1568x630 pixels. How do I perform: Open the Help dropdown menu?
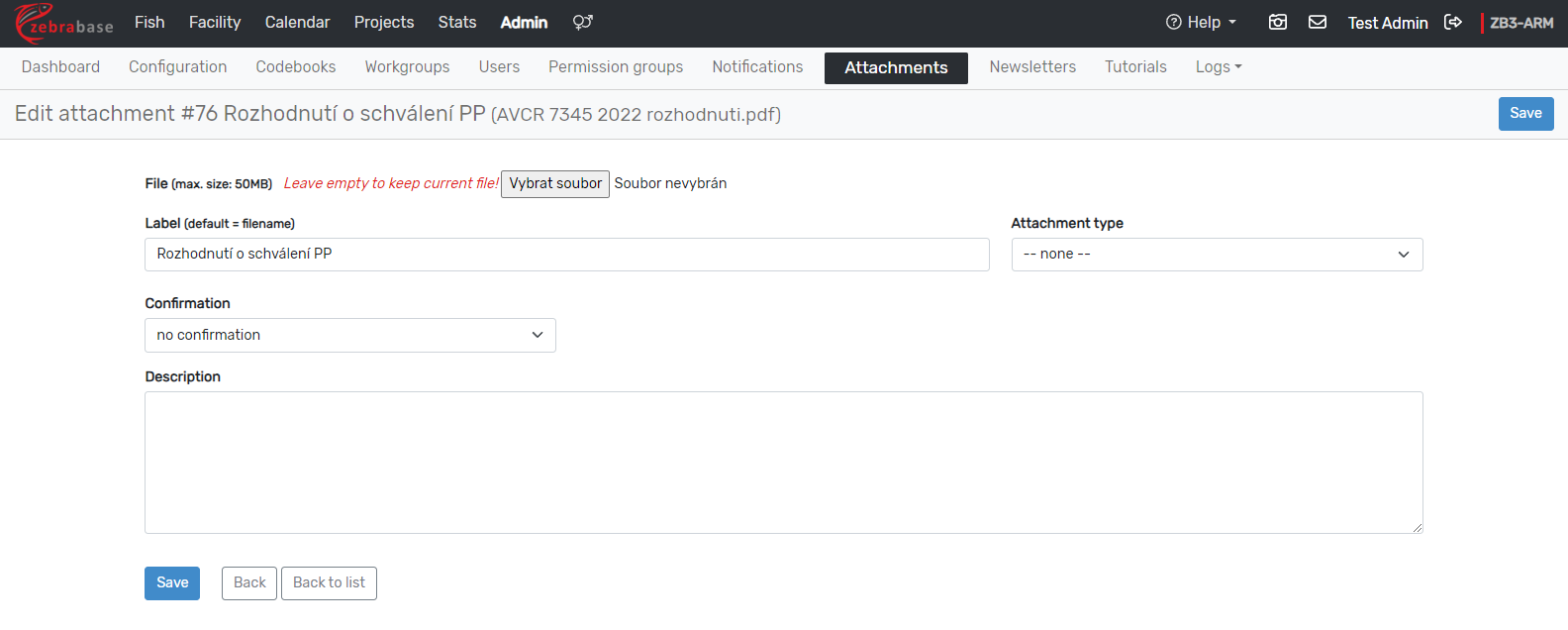(x=1202, y=22)
